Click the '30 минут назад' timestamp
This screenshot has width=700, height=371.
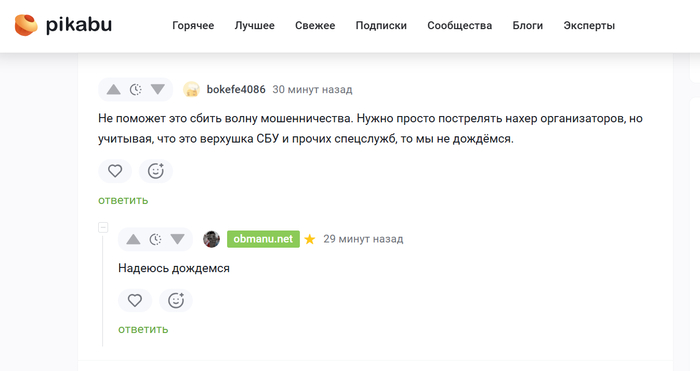[312, 89]
